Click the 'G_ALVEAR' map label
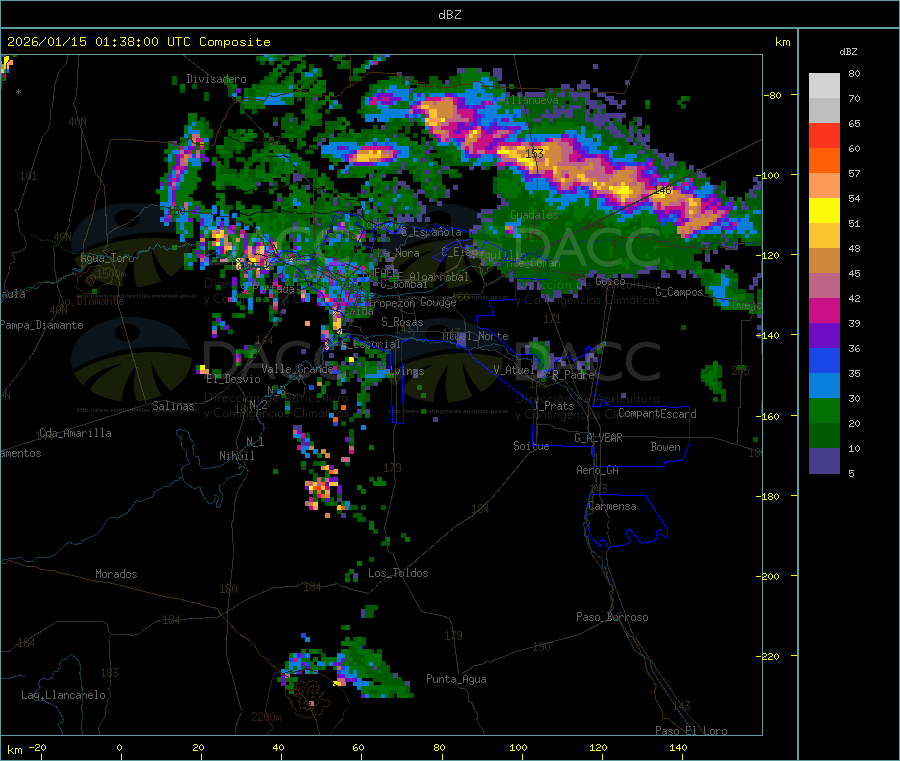The width and height of the screenshot is (900, 761). [598, 438]
